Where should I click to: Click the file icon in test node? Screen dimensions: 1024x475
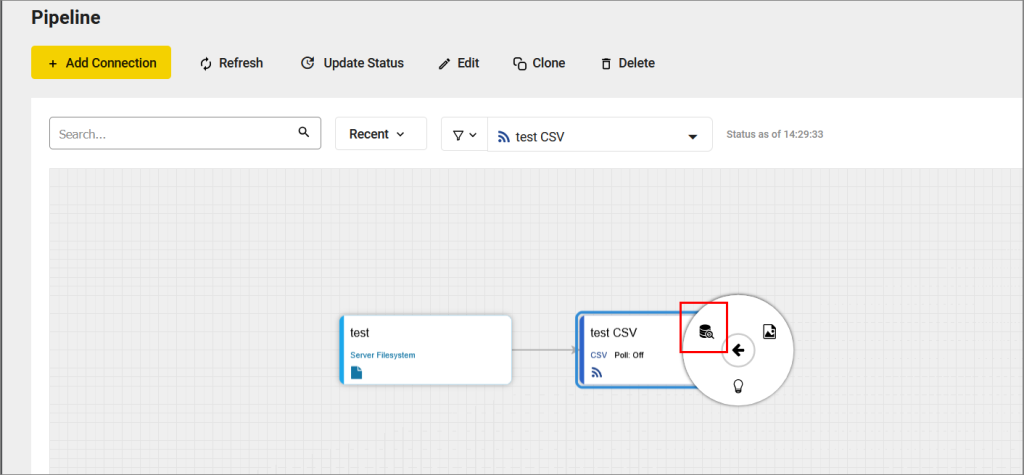point(357,373)
